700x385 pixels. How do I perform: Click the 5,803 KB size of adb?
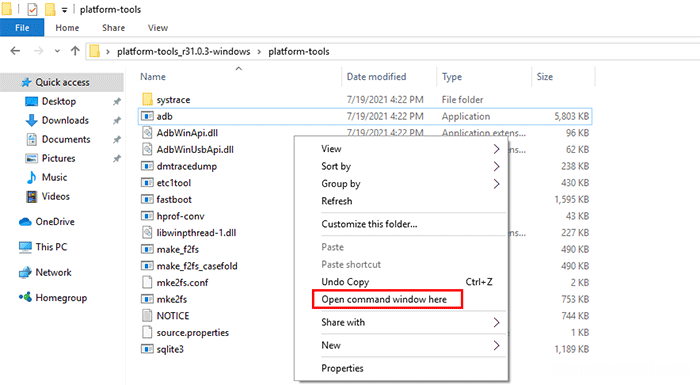[x=571, y=116]
